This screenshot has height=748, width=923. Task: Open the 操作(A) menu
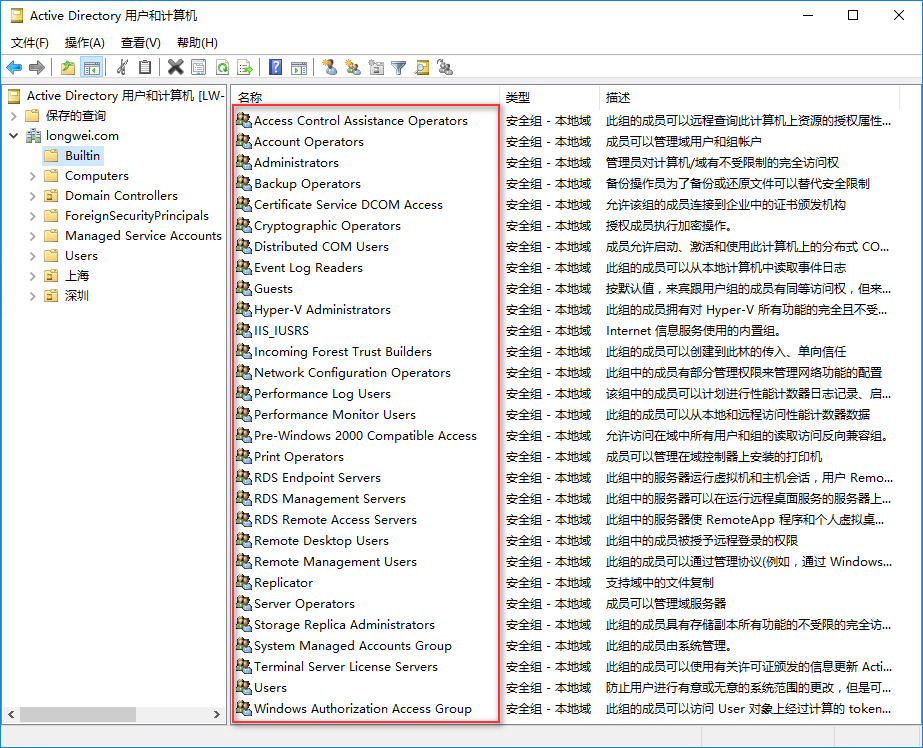coord(85,42)
